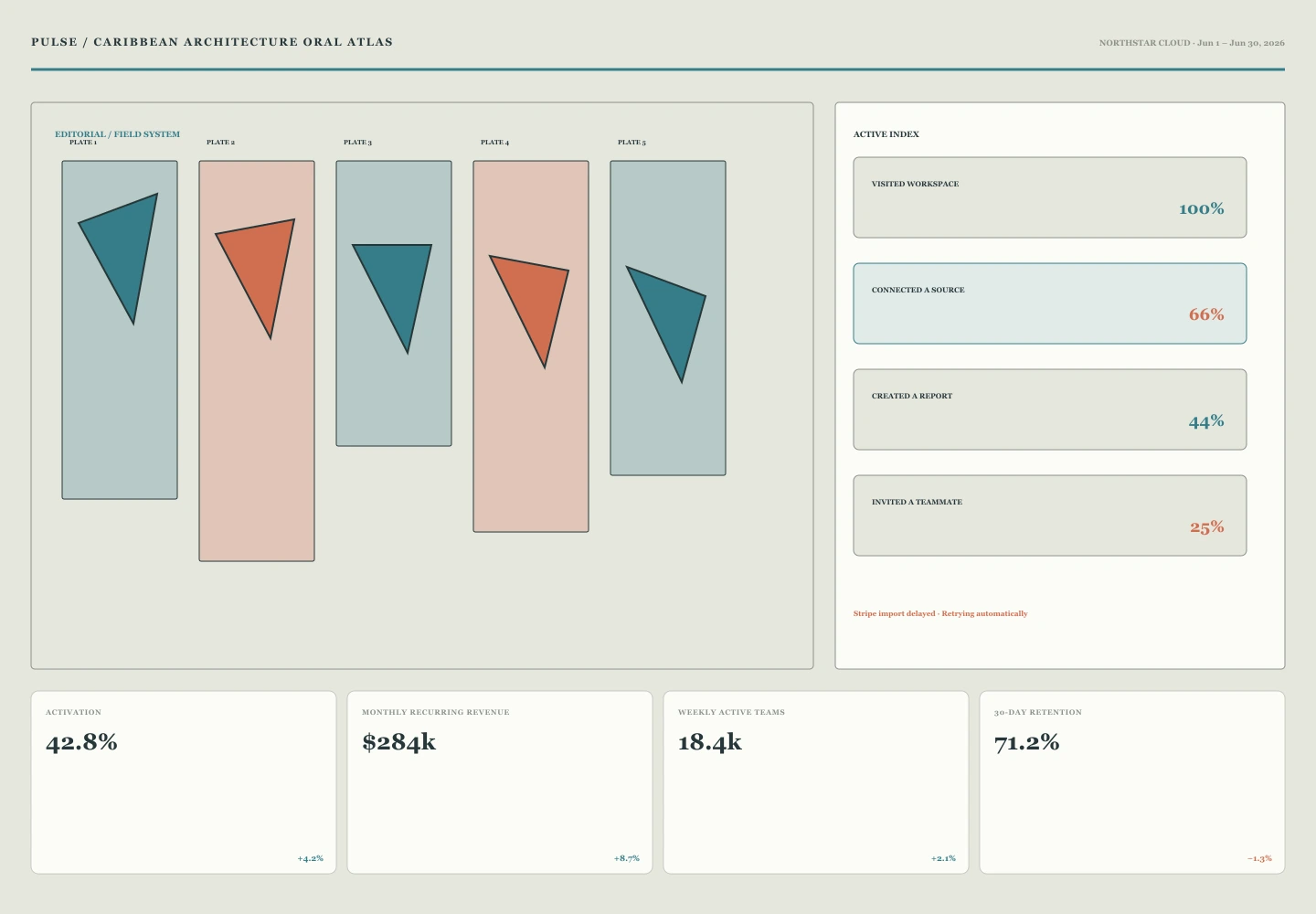The image size is (1316, 914).
Task: Click the "EDITORIAL / FIELD SYSTEM" heading
Action: (x=117, y=133)
